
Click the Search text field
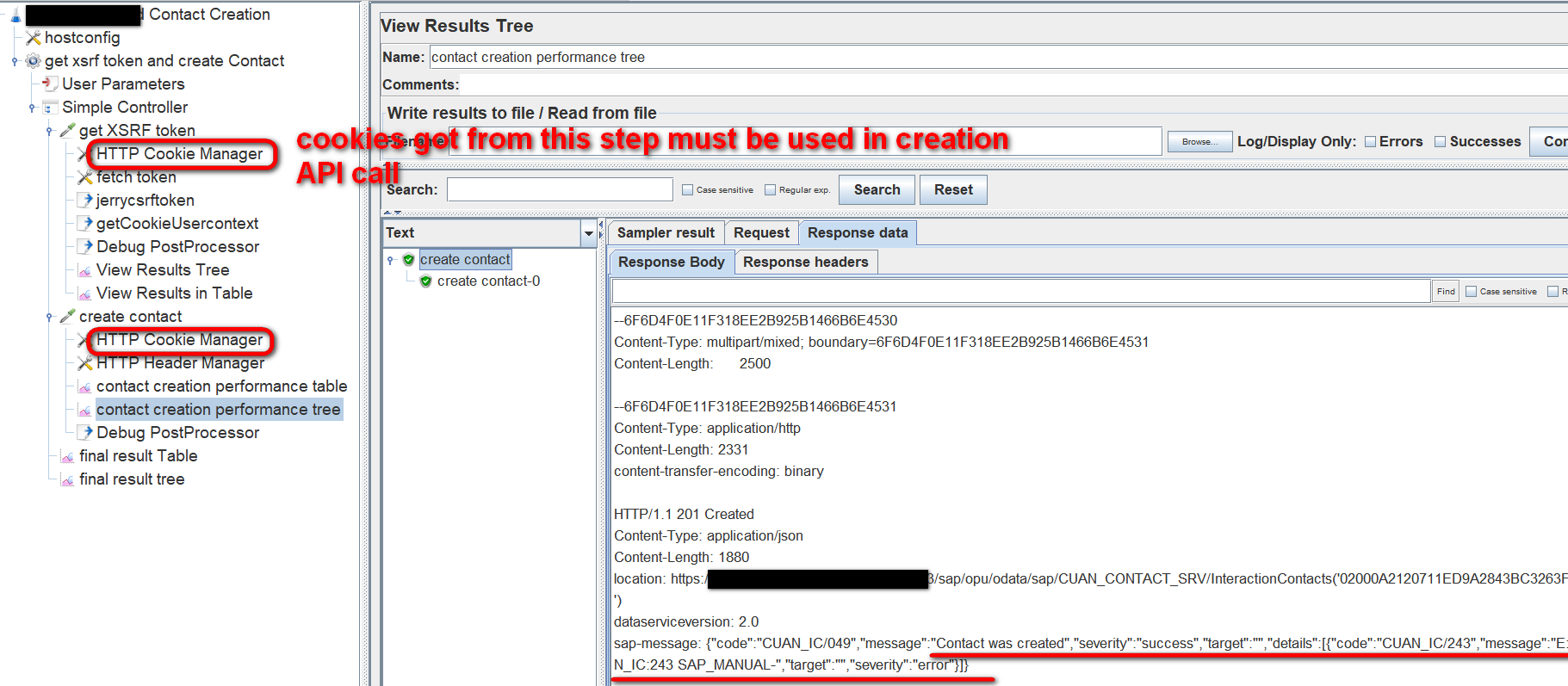560,190
